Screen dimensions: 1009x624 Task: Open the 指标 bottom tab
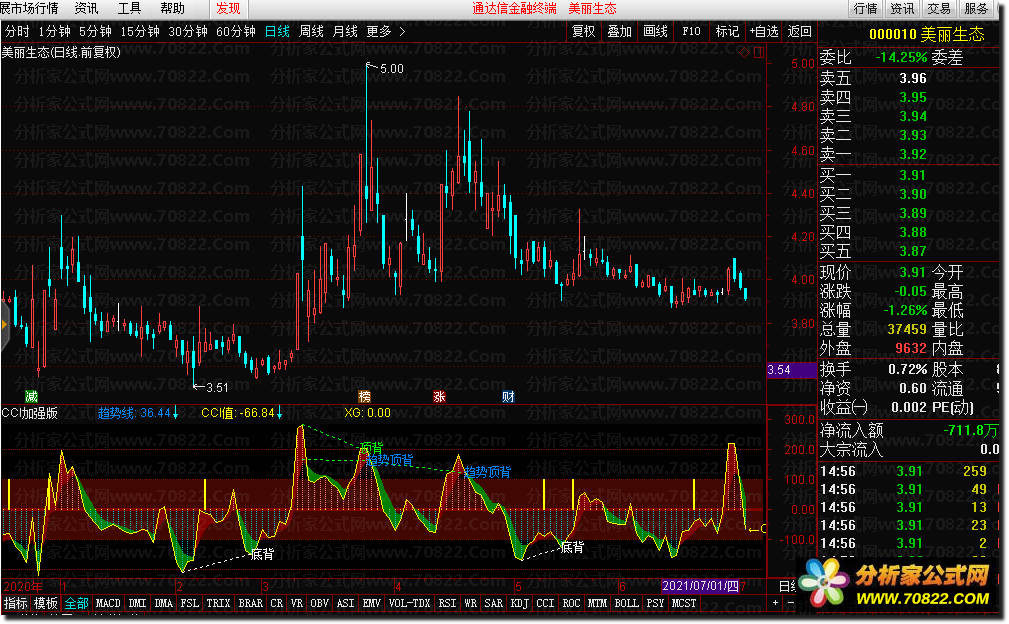tap(15, 603)
